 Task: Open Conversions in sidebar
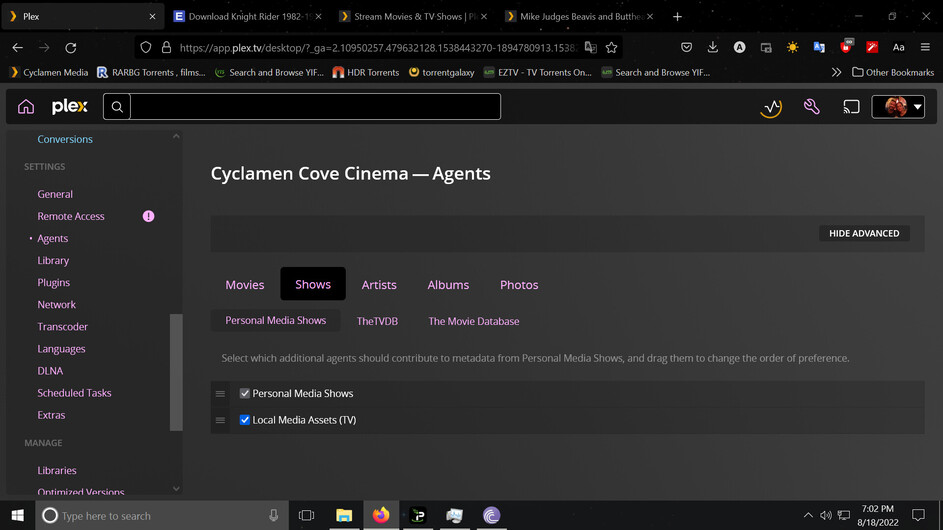click(65, 139)
